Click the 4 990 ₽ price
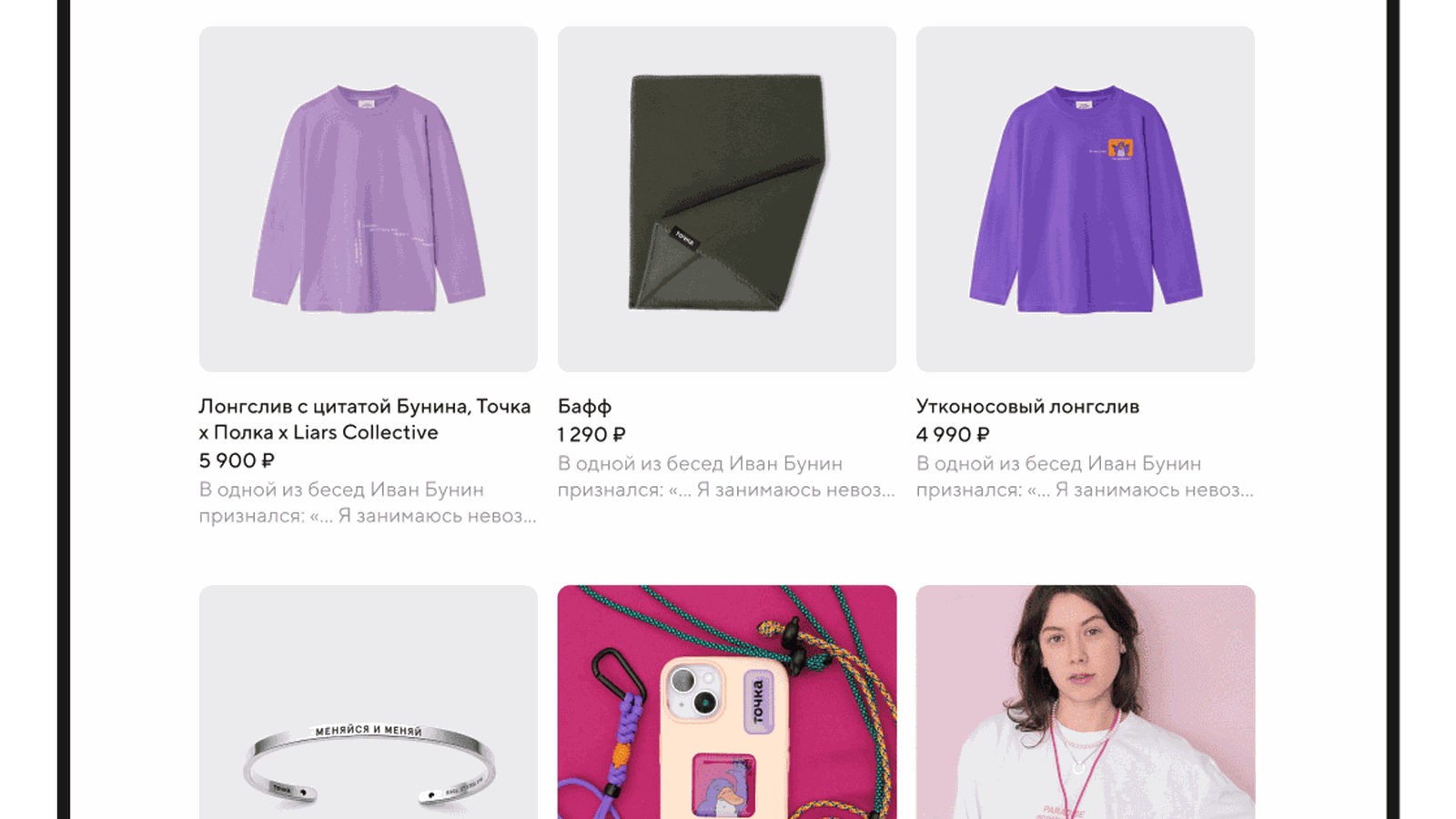 [953, 435]
